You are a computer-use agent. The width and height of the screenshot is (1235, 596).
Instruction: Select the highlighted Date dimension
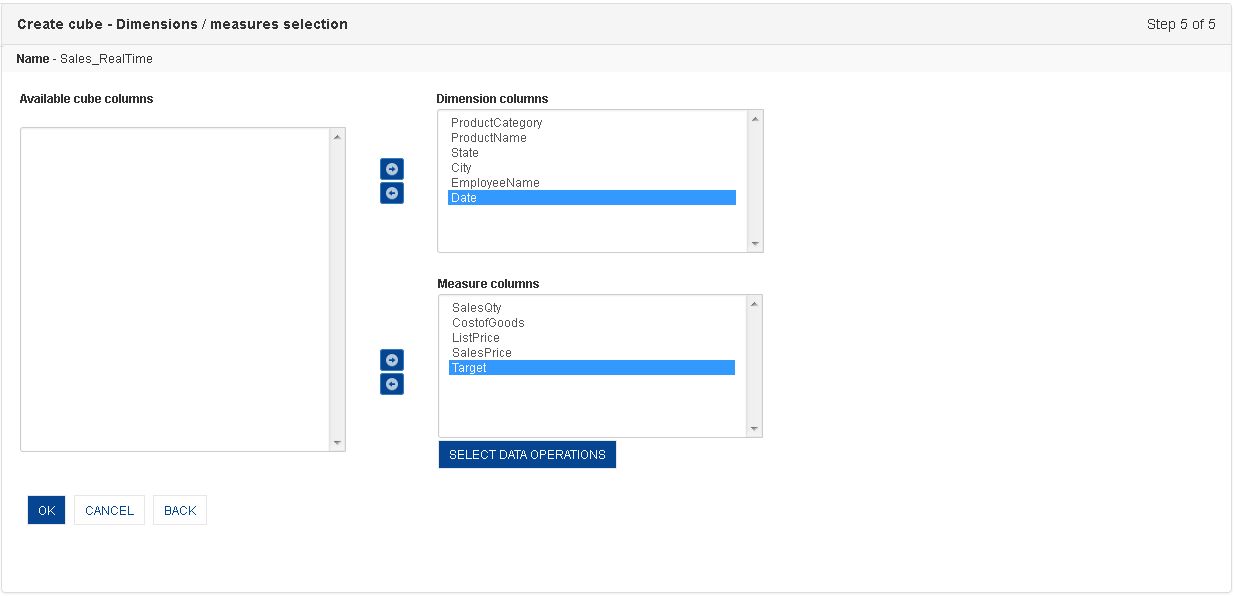pos(592,198)
